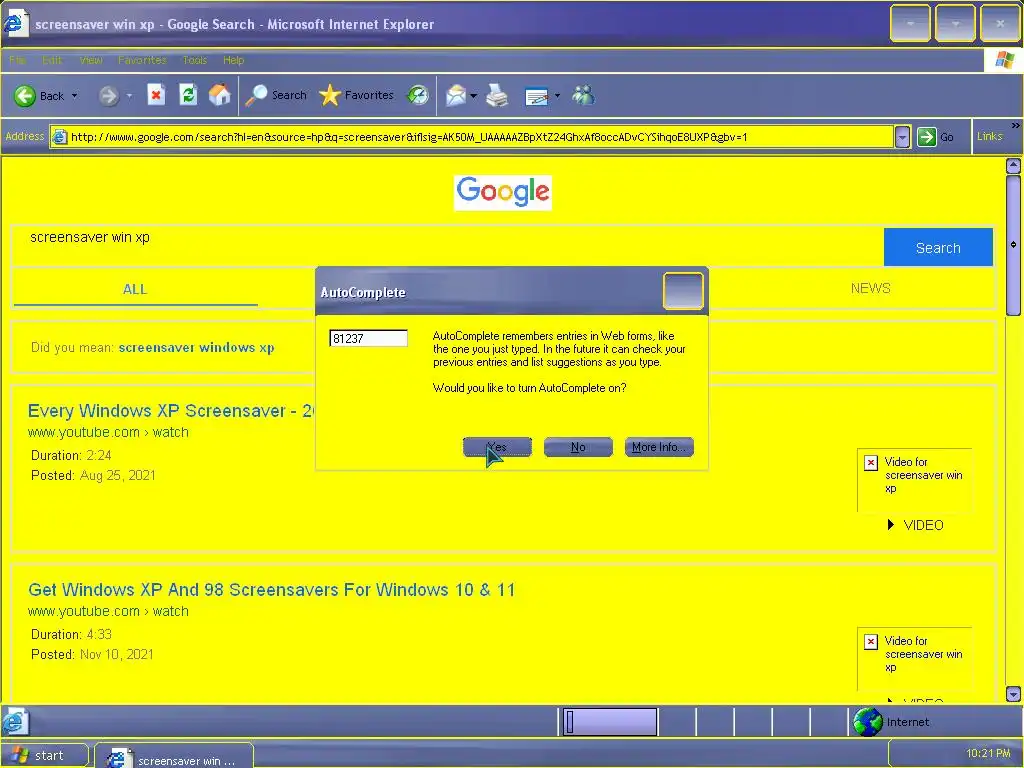Image resolution: width=1024 pixels, height=768 pixels.
Task: Click More Info in AutoComplete dialog
Action: (659, 447)
